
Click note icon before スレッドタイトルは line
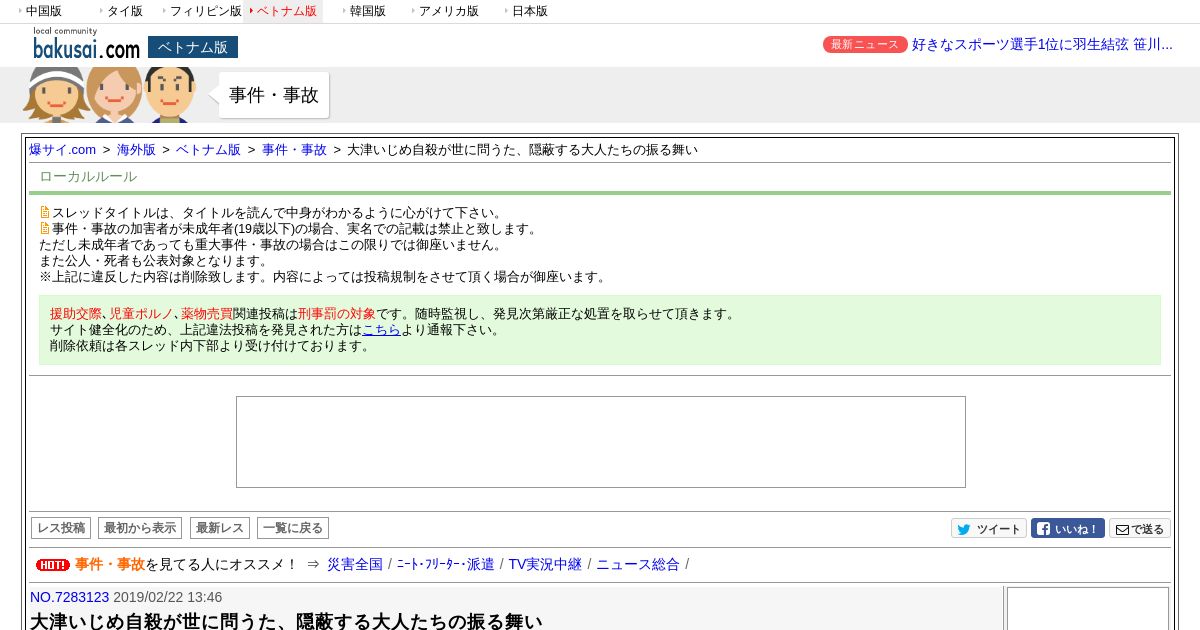point(45,213)
